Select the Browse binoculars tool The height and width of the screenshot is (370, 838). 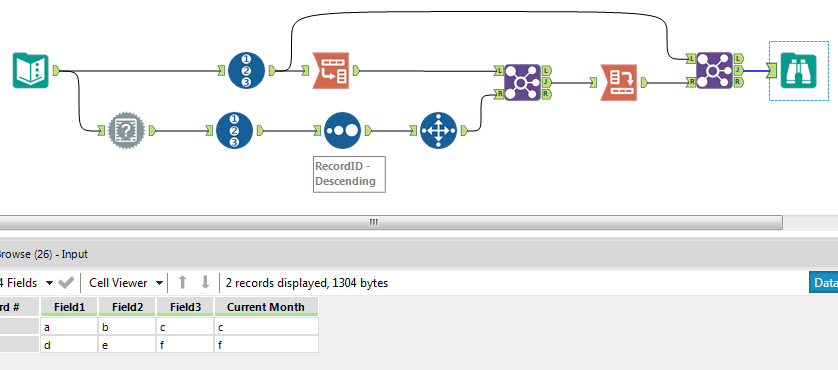(798, 71)
